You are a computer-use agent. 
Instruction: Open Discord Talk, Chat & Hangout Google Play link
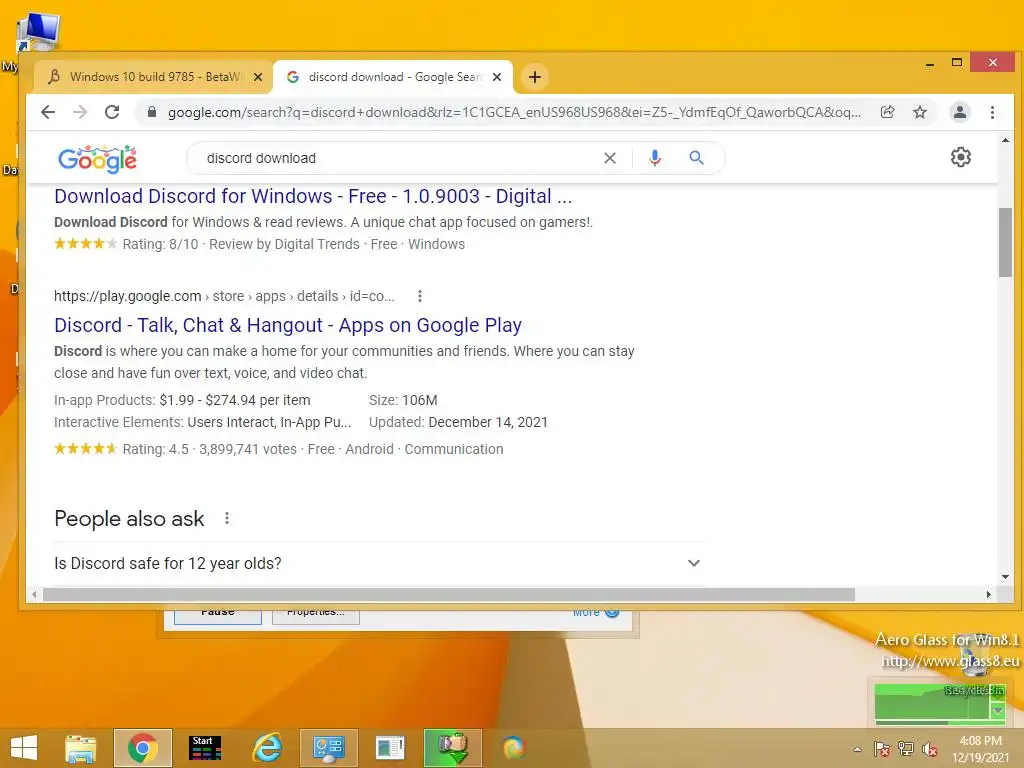point(288,325)
